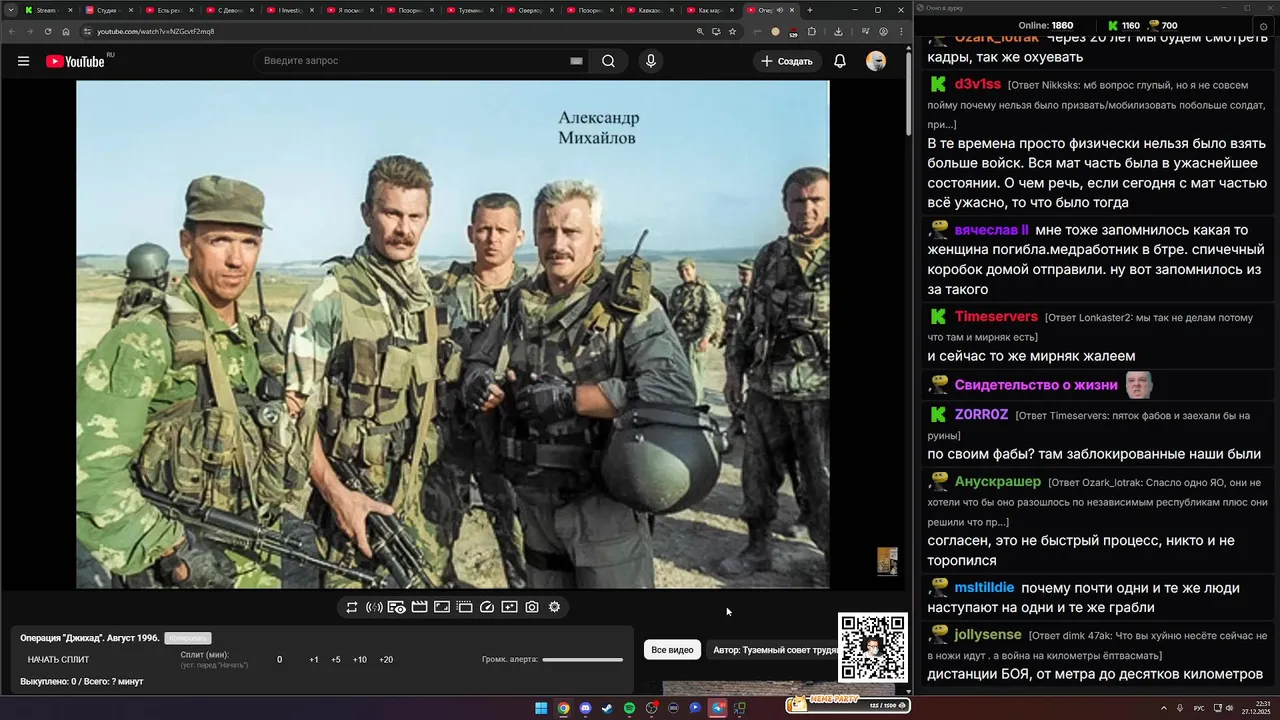Open Chrome from the taskbar
The height and width of the screenshot is (720, 1280).
tap(563, 708)
